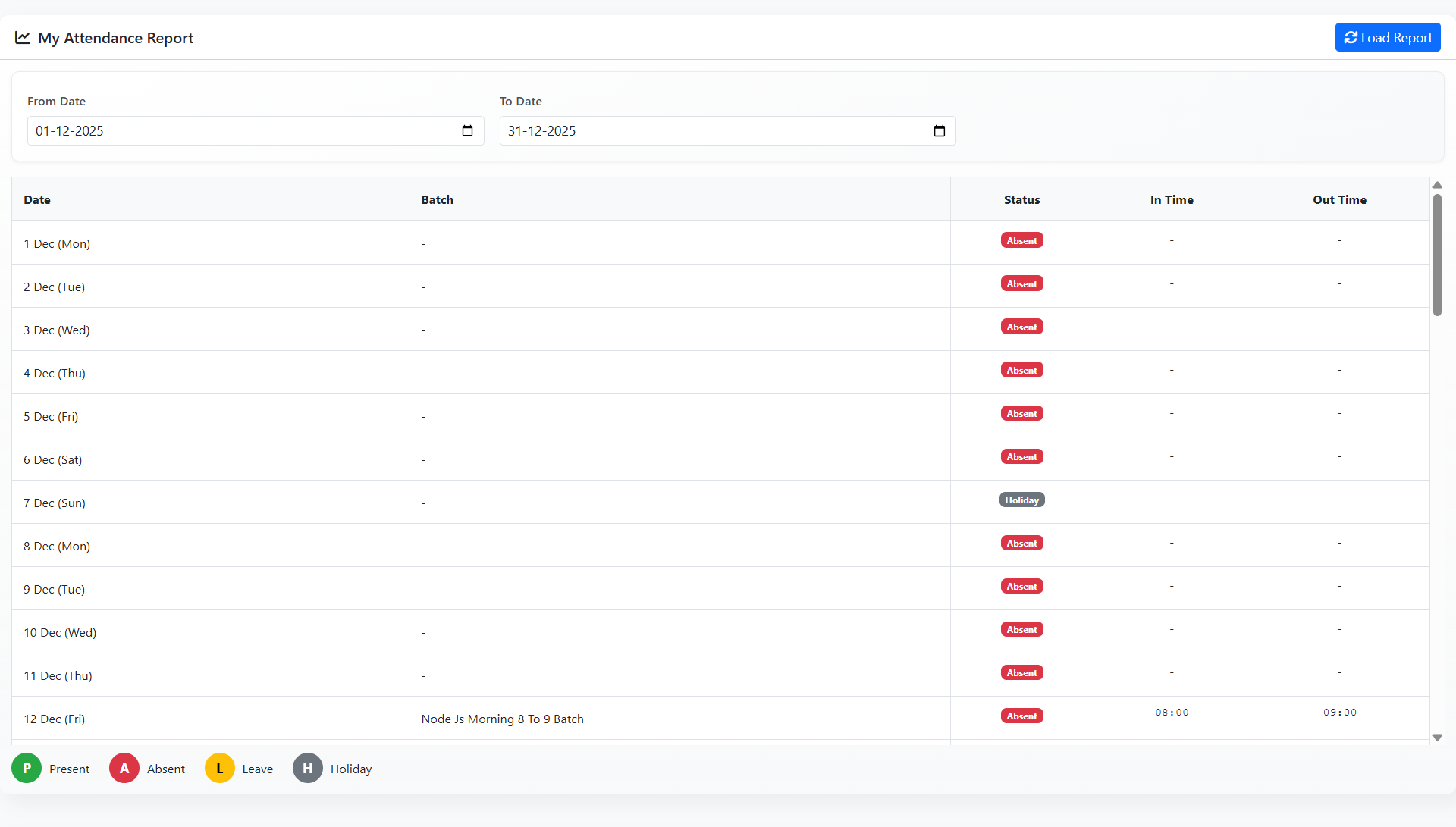This screenshot has width=1456, height=827.
Task: Click the Date column header
Action: pos(37,200)
